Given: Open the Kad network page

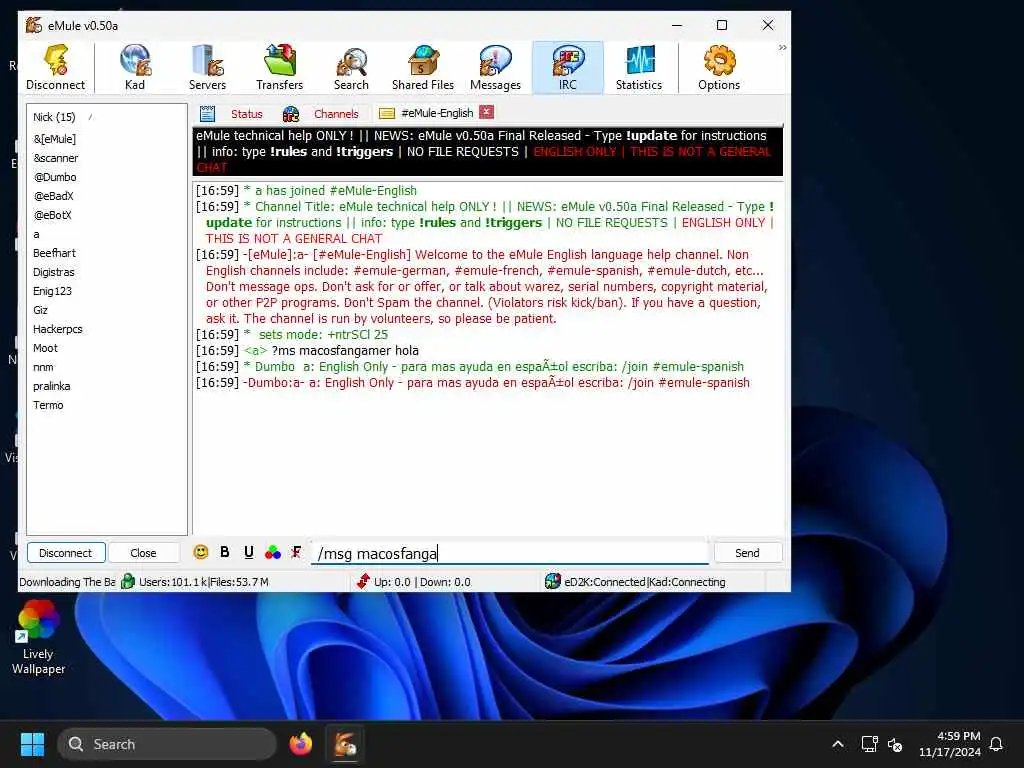Looking at the screenshot, I should (135, 67).
